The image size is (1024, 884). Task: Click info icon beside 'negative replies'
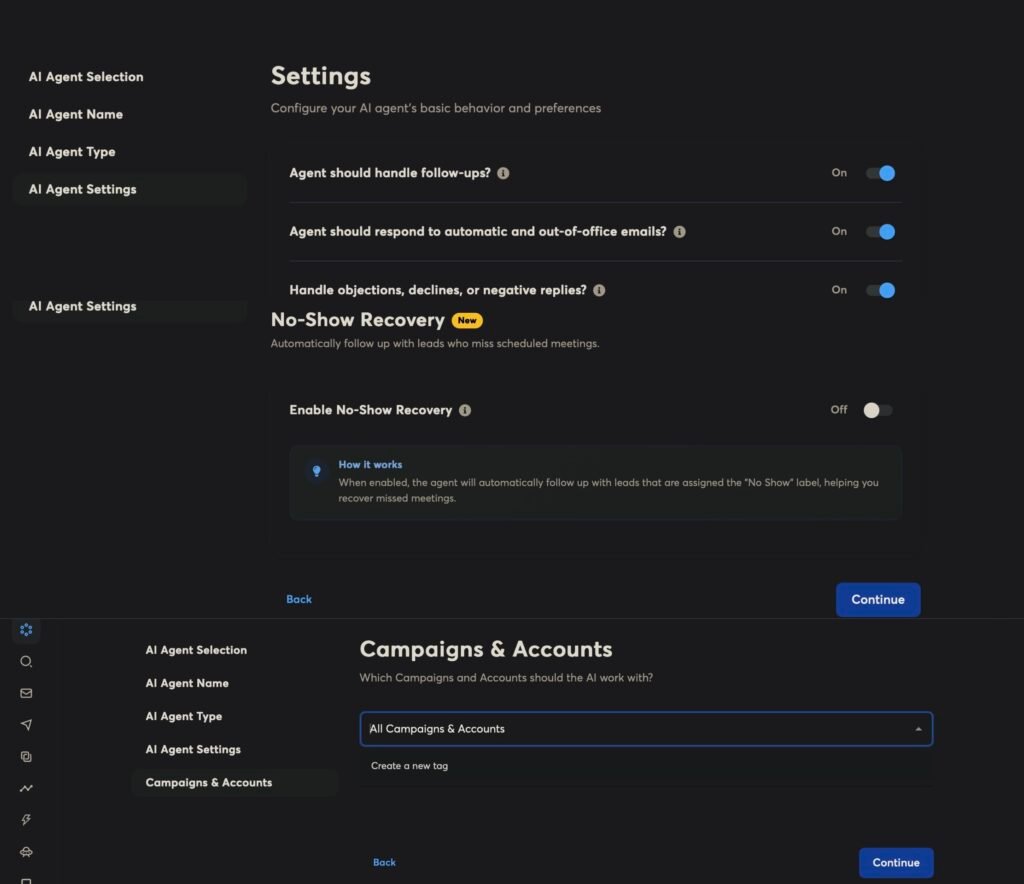pos(599,291)
